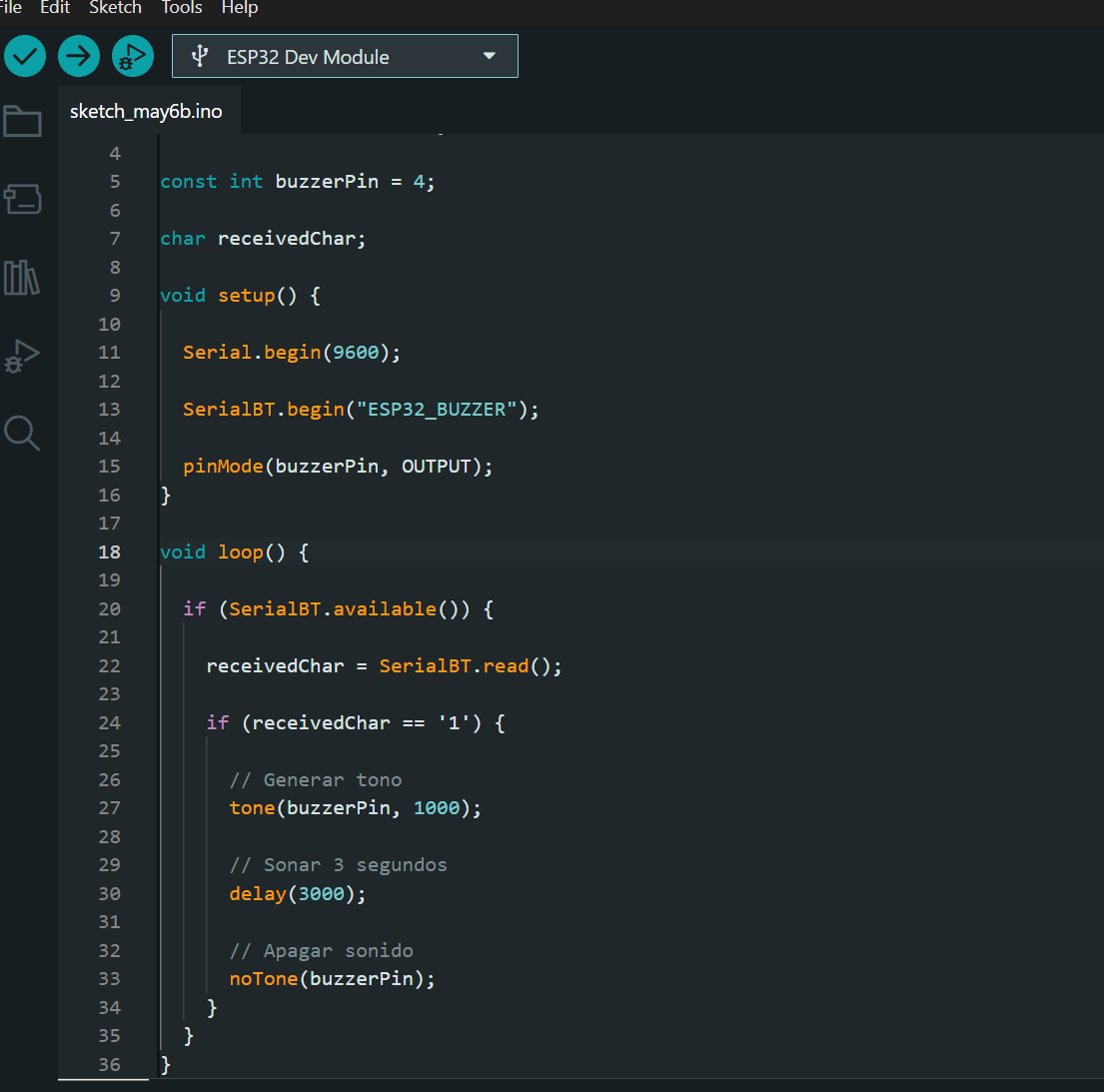Click the Upload arrow button
The image size is (1104, 1092).
79,56
